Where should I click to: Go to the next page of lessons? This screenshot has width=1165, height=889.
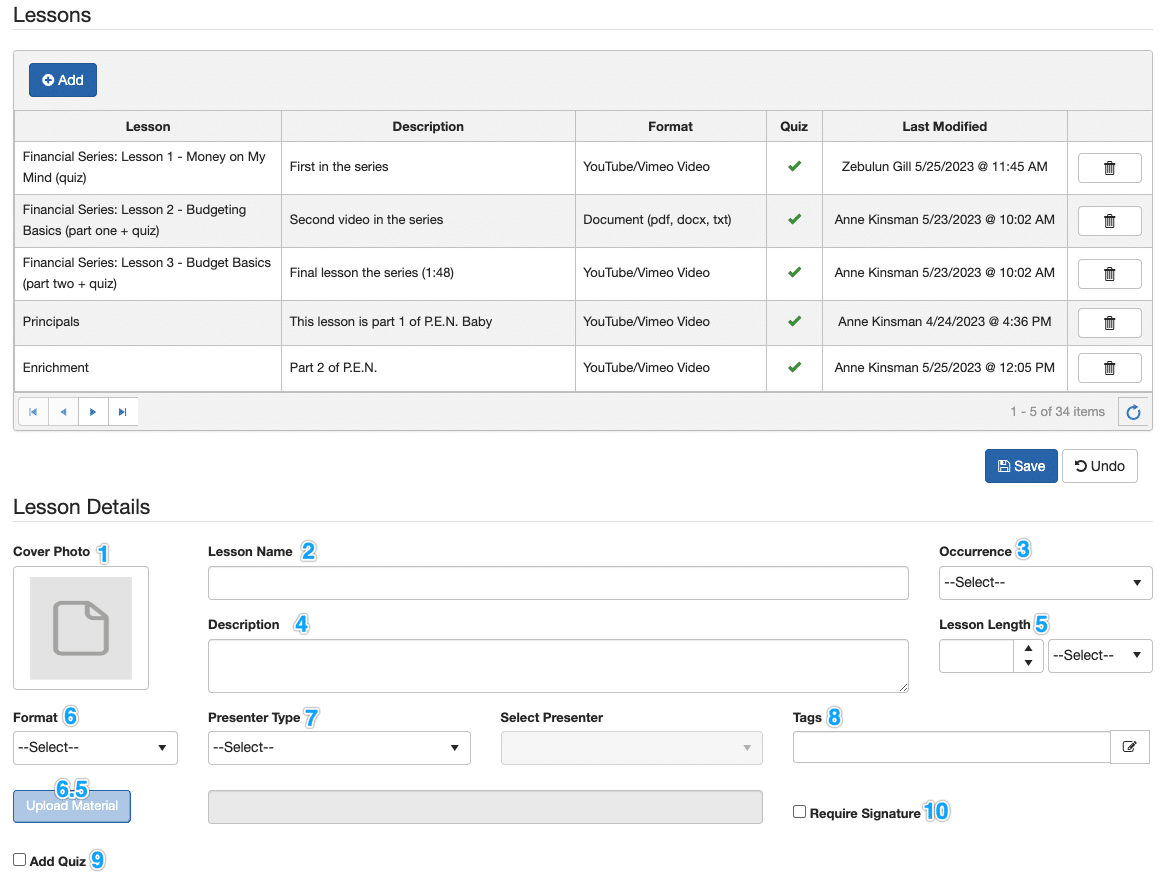(93, 412)
